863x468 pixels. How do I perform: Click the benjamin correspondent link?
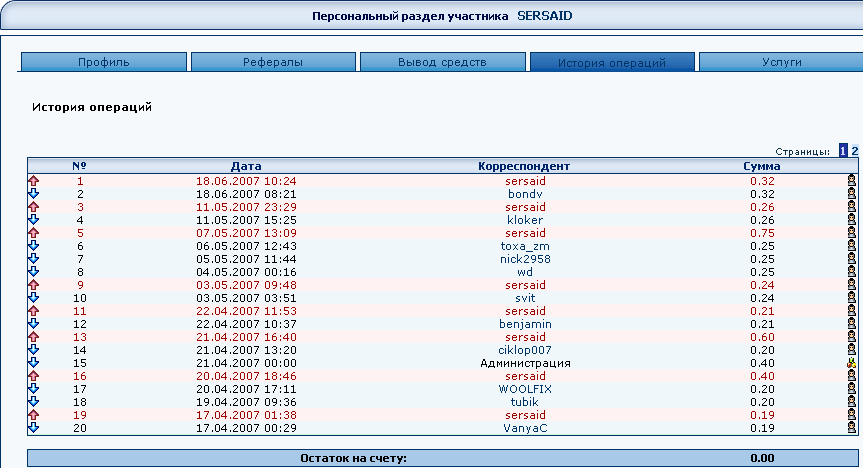[525, 324]
